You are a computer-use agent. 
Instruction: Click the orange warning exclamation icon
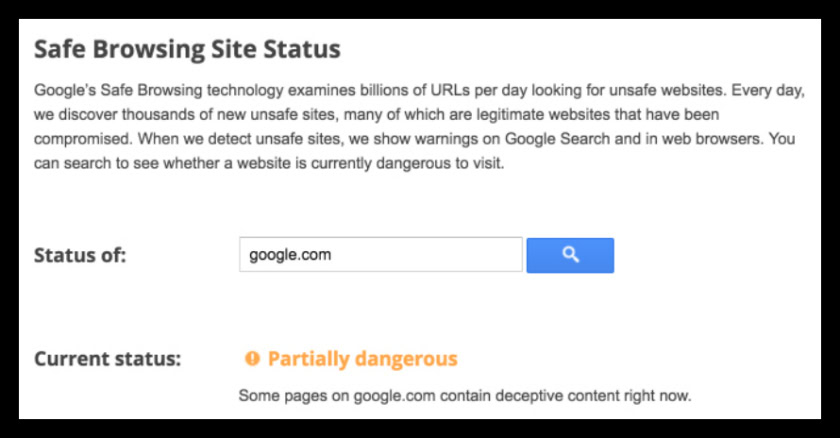[x=252, y=359]
